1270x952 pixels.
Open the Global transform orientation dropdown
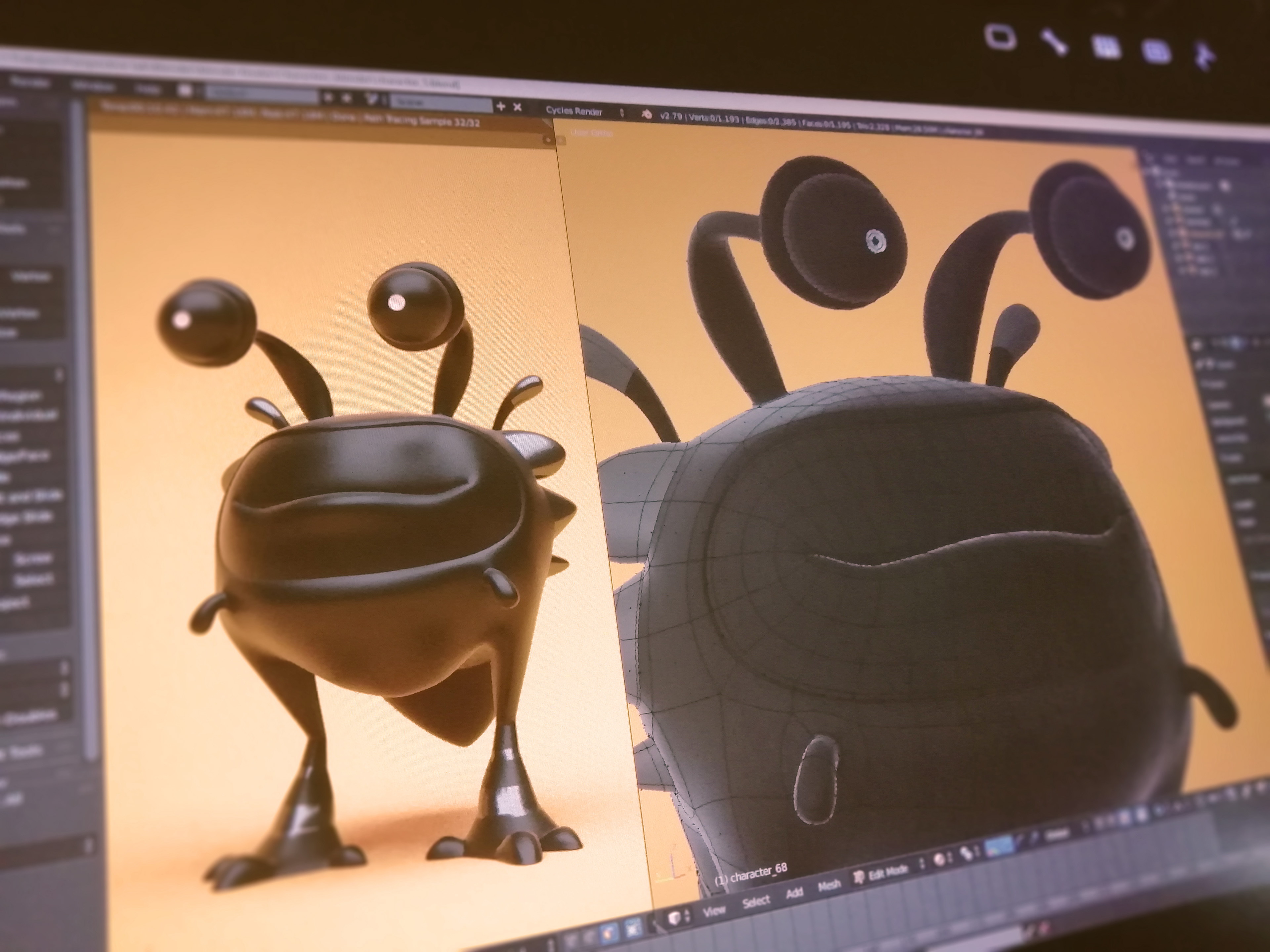[x=1058, y=833]
